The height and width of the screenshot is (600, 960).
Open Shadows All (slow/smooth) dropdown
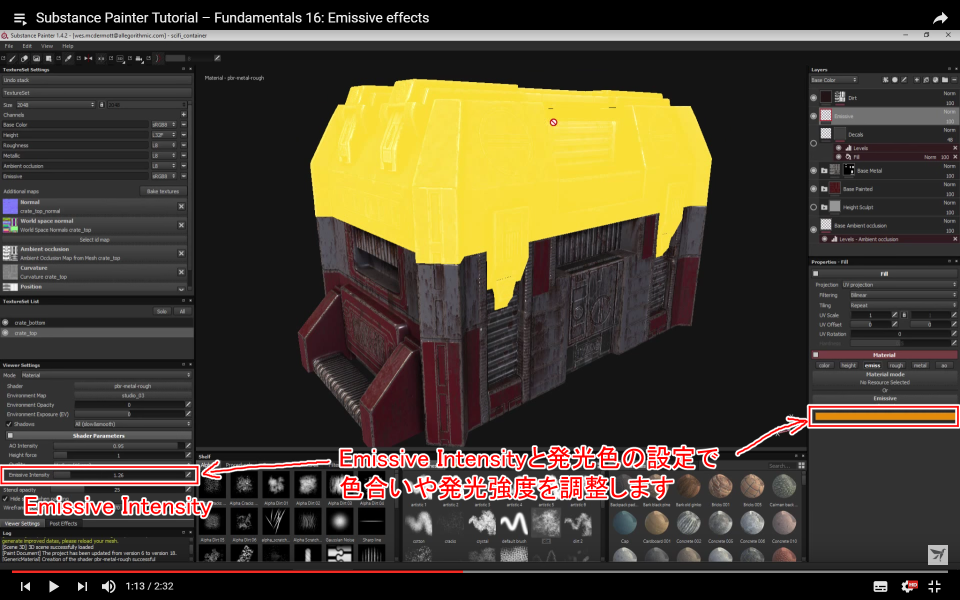[x=132, y=424]
